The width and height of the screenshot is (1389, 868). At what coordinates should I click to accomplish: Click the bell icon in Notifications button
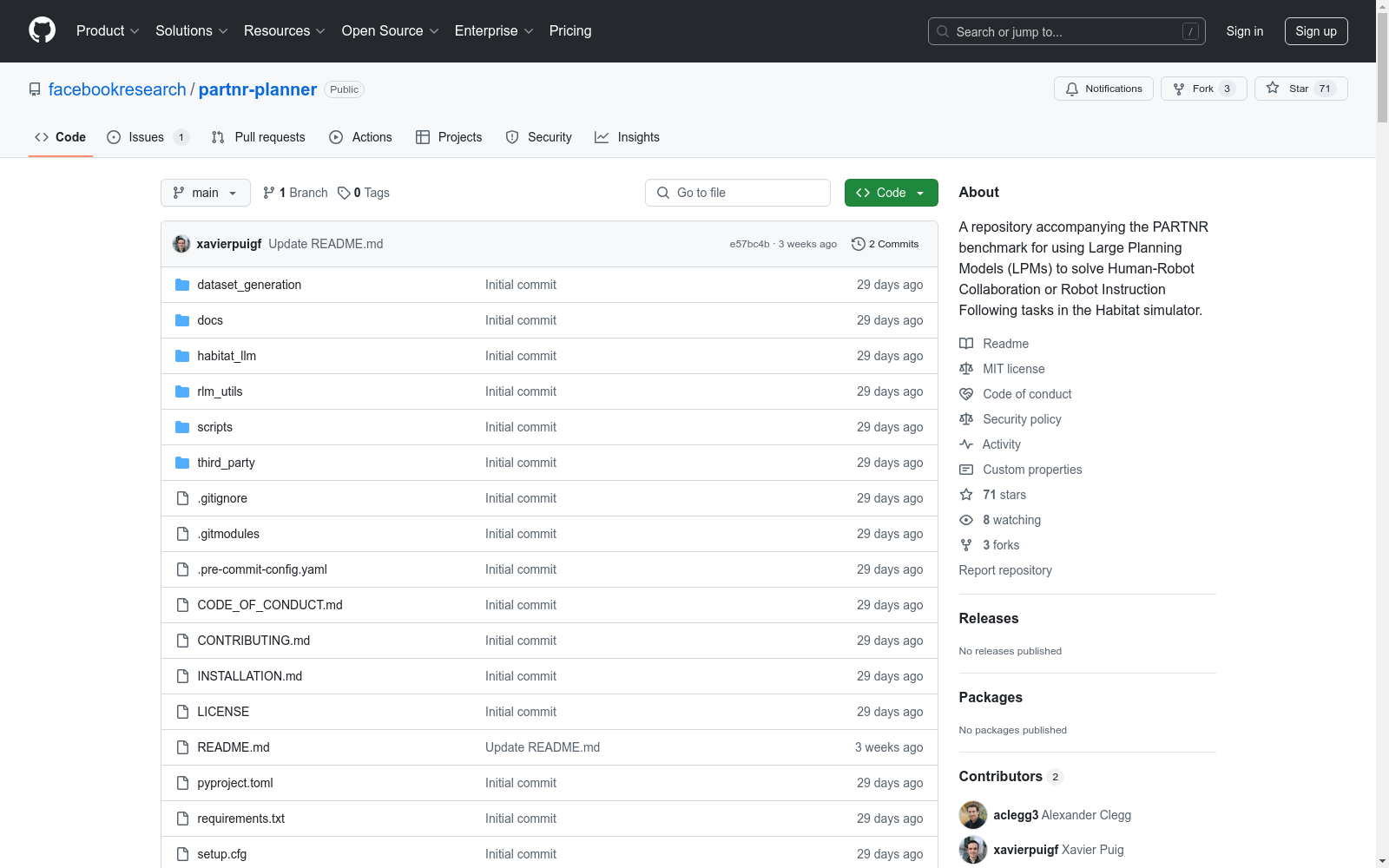click(1072, 89)
